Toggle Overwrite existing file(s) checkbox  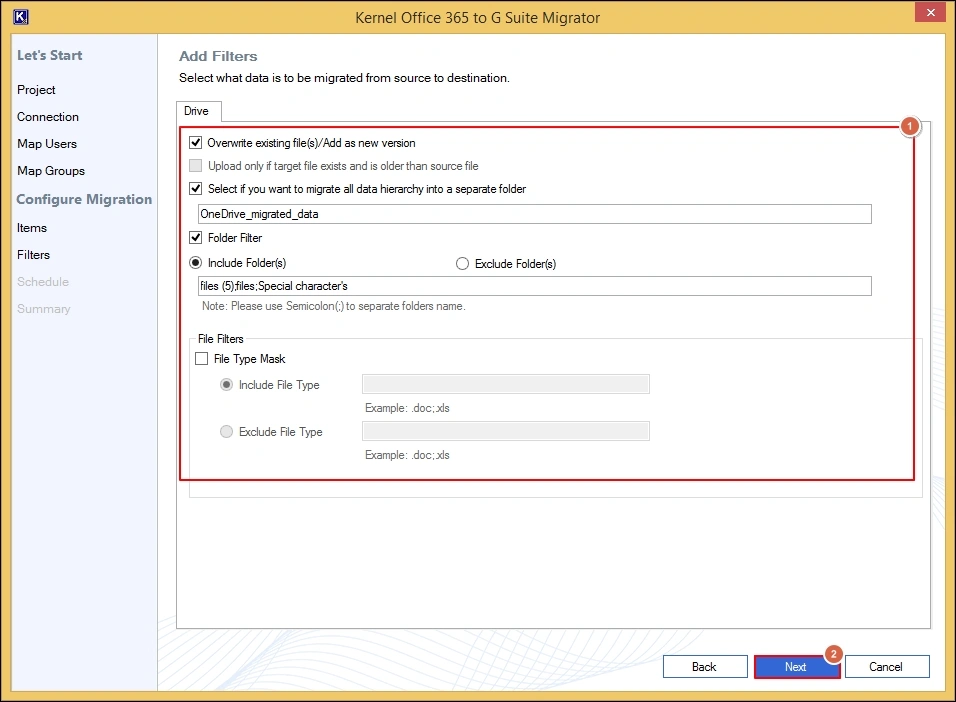pos(196,143)
